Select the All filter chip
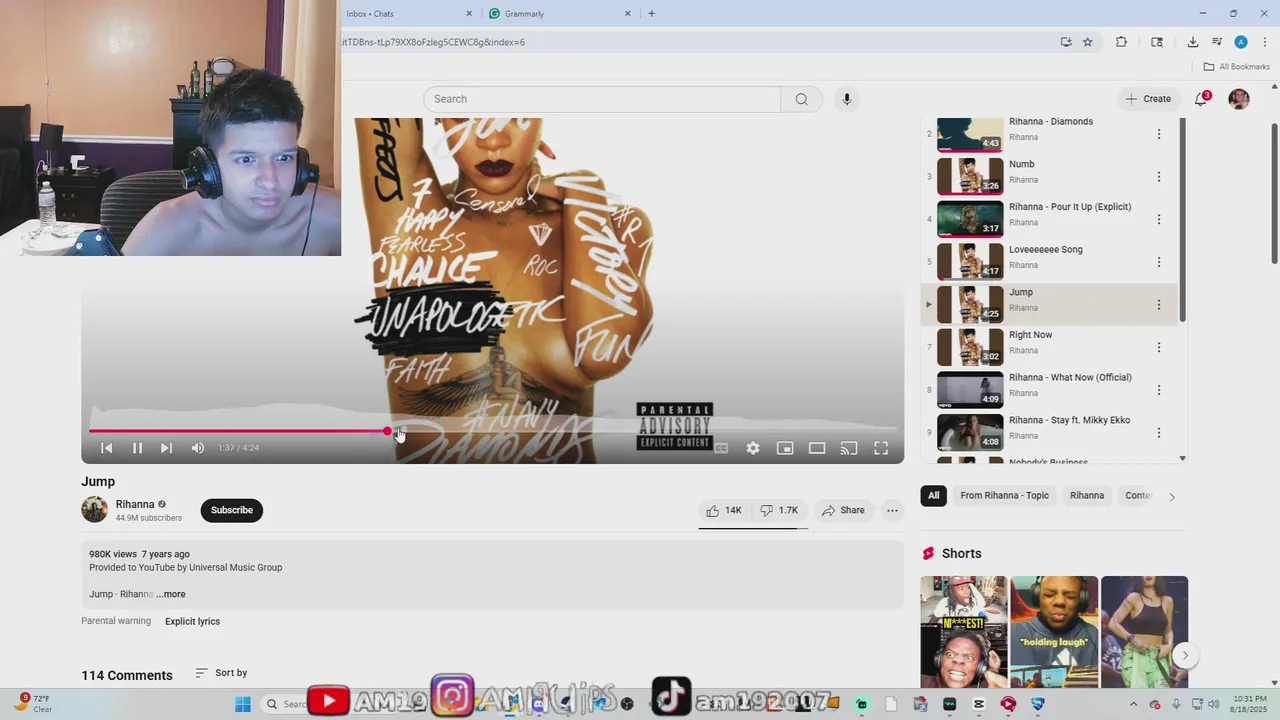This screenshot has height=720, width=1280. pos(933,496)
